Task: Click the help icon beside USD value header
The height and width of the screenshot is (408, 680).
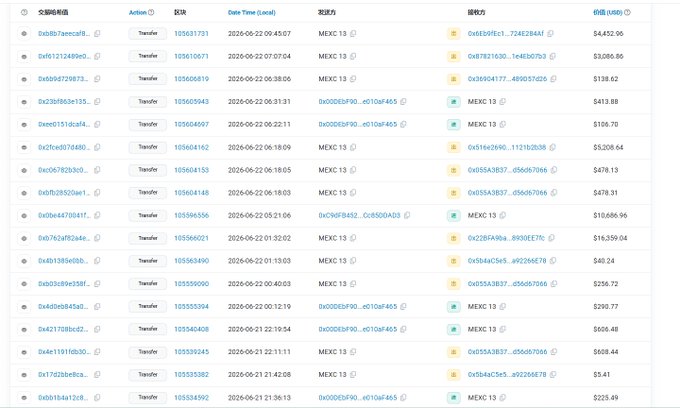Action: [x=627, y=13]
